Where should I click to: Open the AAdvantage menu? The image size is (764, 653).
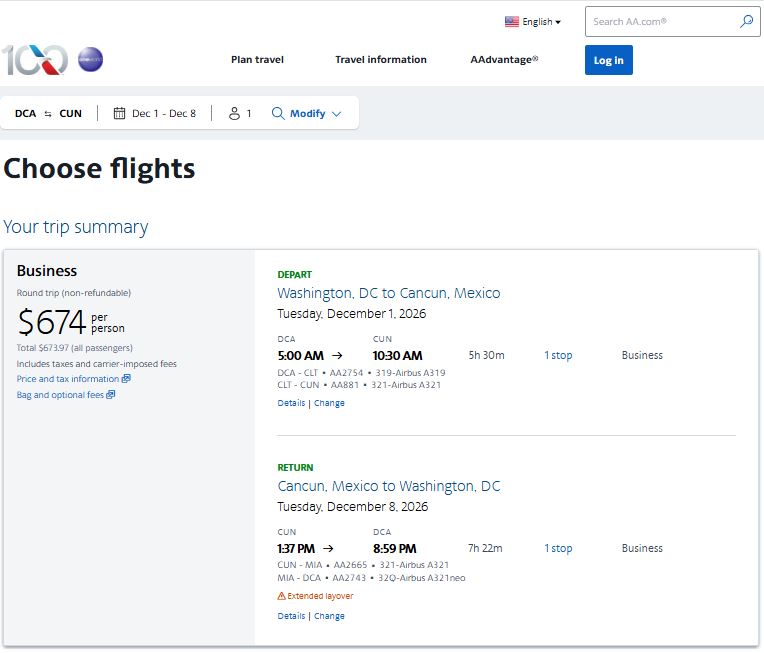[x=504, y=59]
